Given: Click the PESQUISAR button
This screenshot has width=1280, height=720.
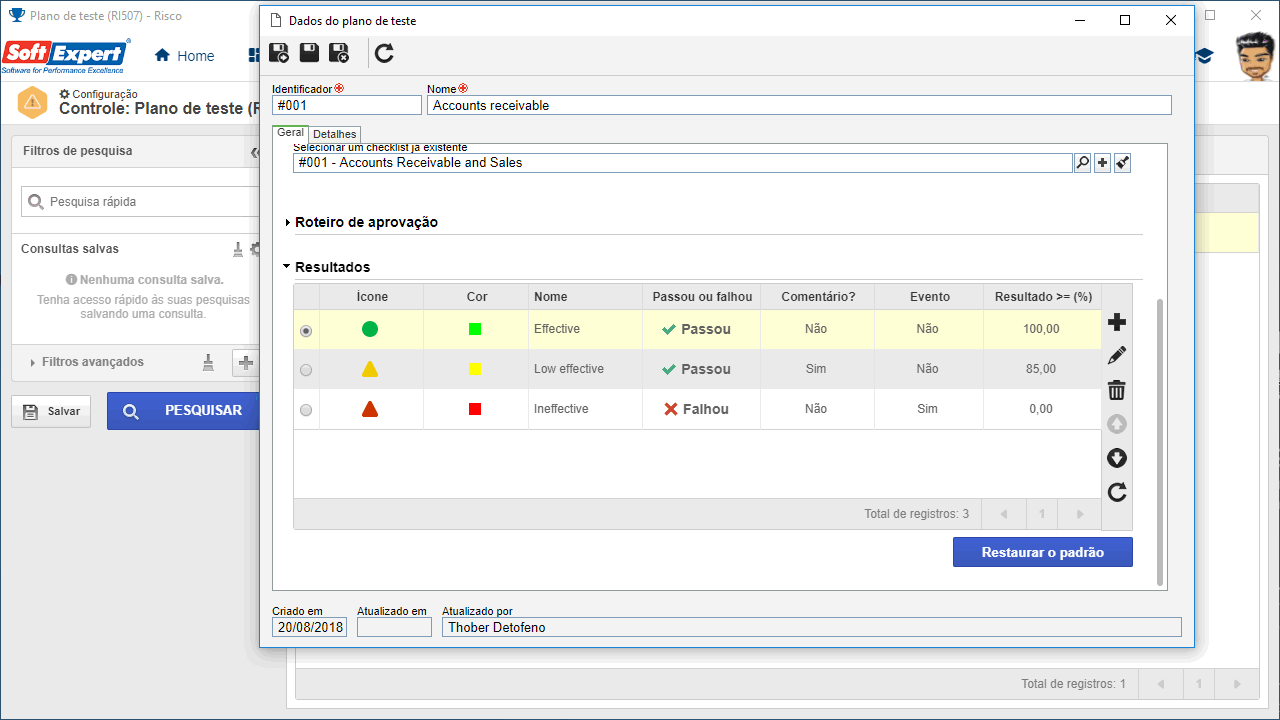Looking at the screenshot, I should [x=183, y=410].
